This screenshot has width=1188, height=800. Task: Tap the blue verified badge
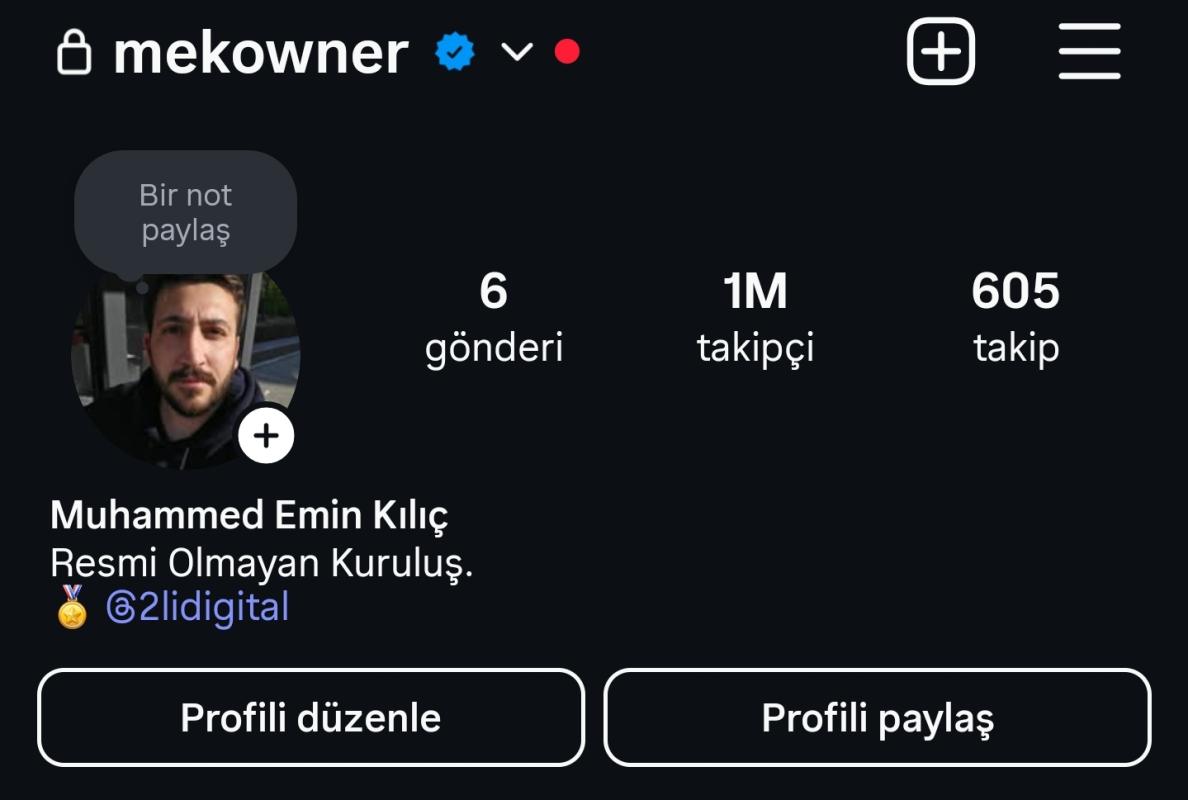pyautogui.click(x=455, y=52)
